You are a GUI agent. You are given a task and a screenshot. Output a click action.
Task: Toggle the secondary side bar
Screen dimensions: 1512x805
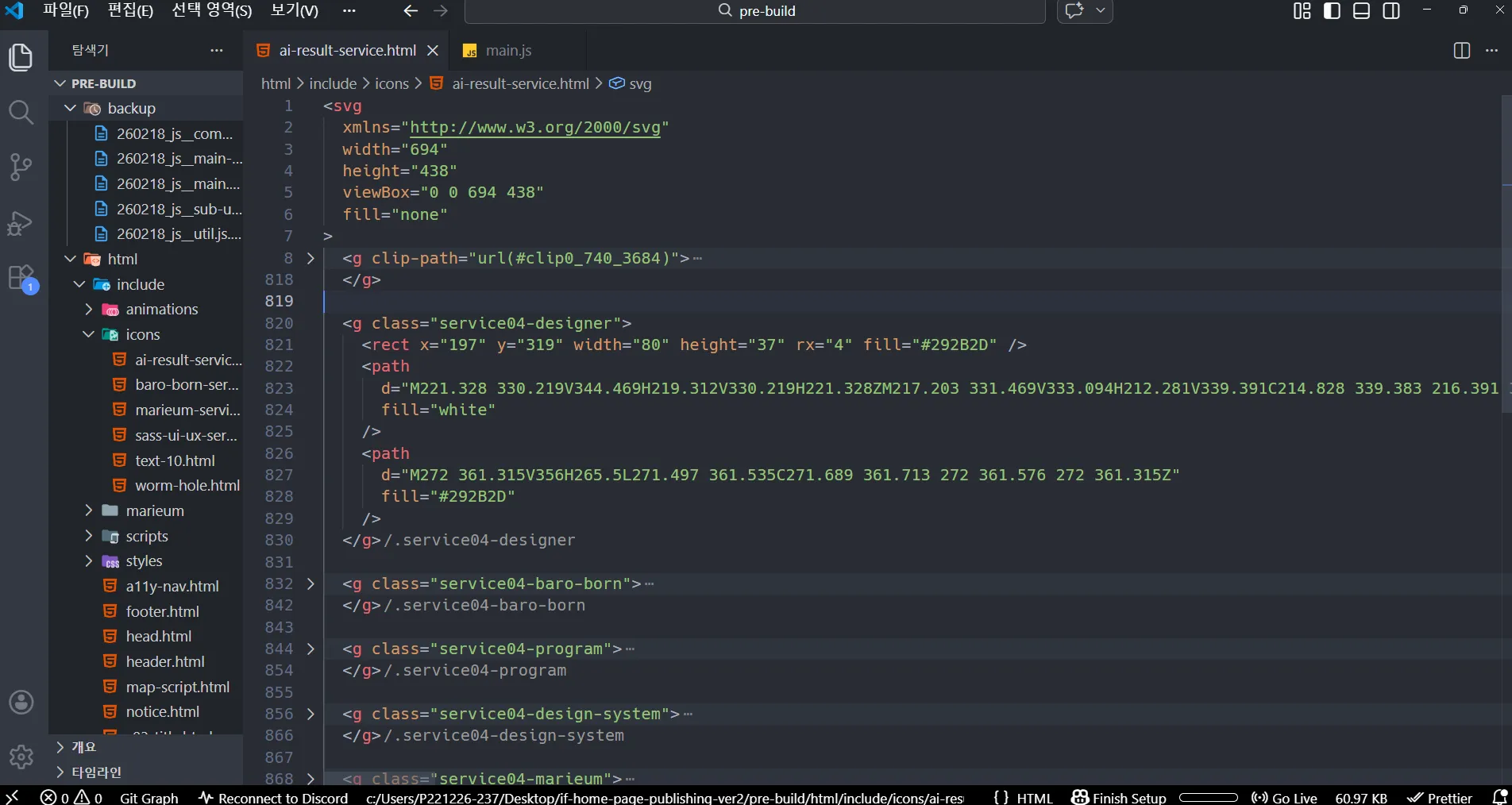[1391, 11]
